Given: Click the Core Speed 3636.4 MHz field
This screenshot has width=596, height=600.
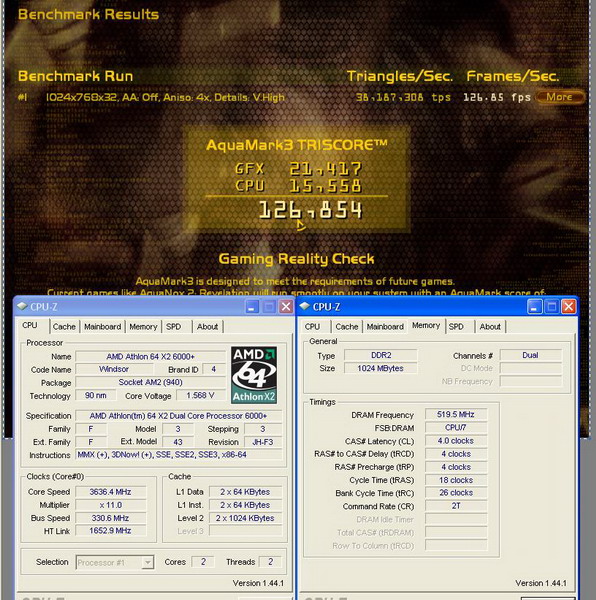Looking at the screenshot, I should tap(111, 492).
